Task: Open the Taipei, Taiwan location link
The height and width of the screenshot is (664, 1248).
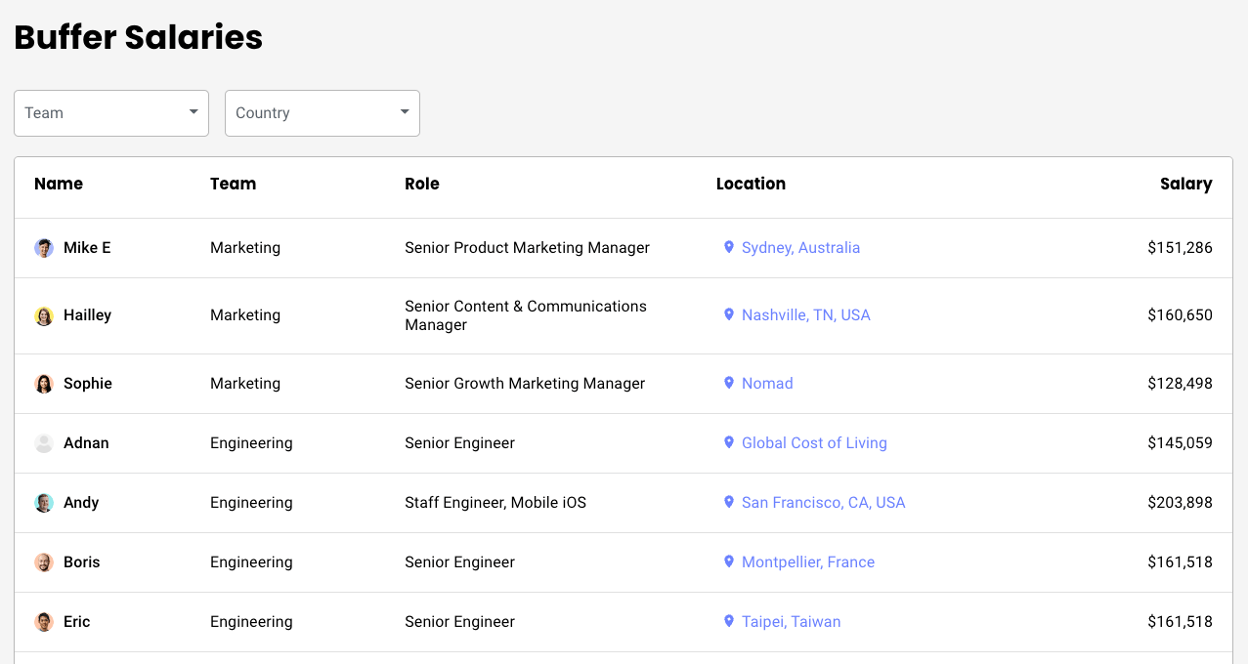Action: click(x=791, y=622)
